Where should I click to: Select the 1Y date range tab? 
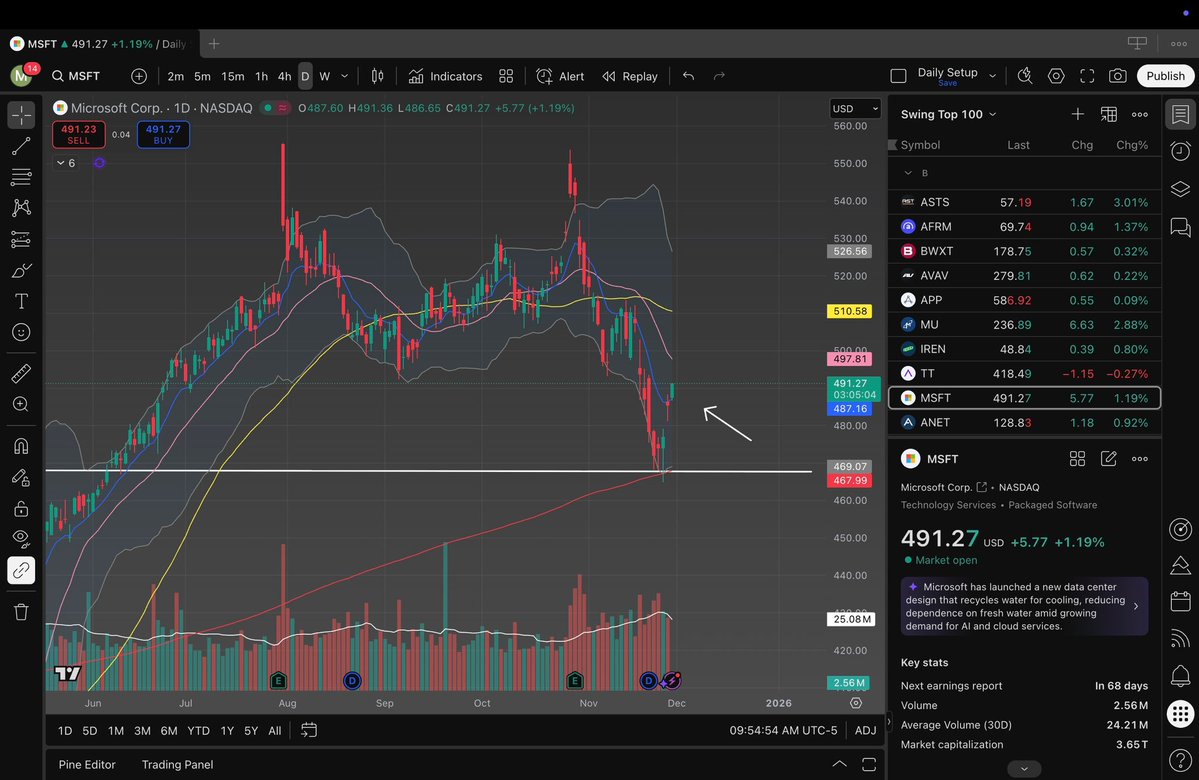coord(226,731)
